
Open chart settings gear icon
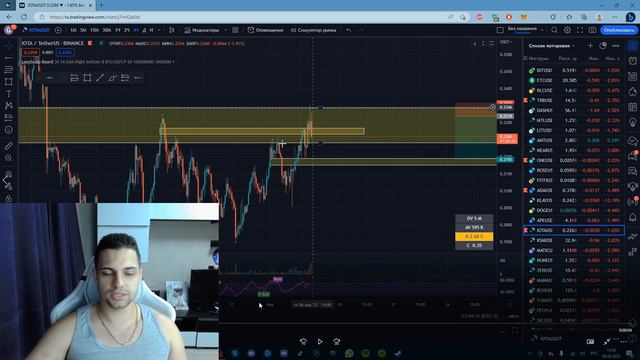(x=567, y=30)
